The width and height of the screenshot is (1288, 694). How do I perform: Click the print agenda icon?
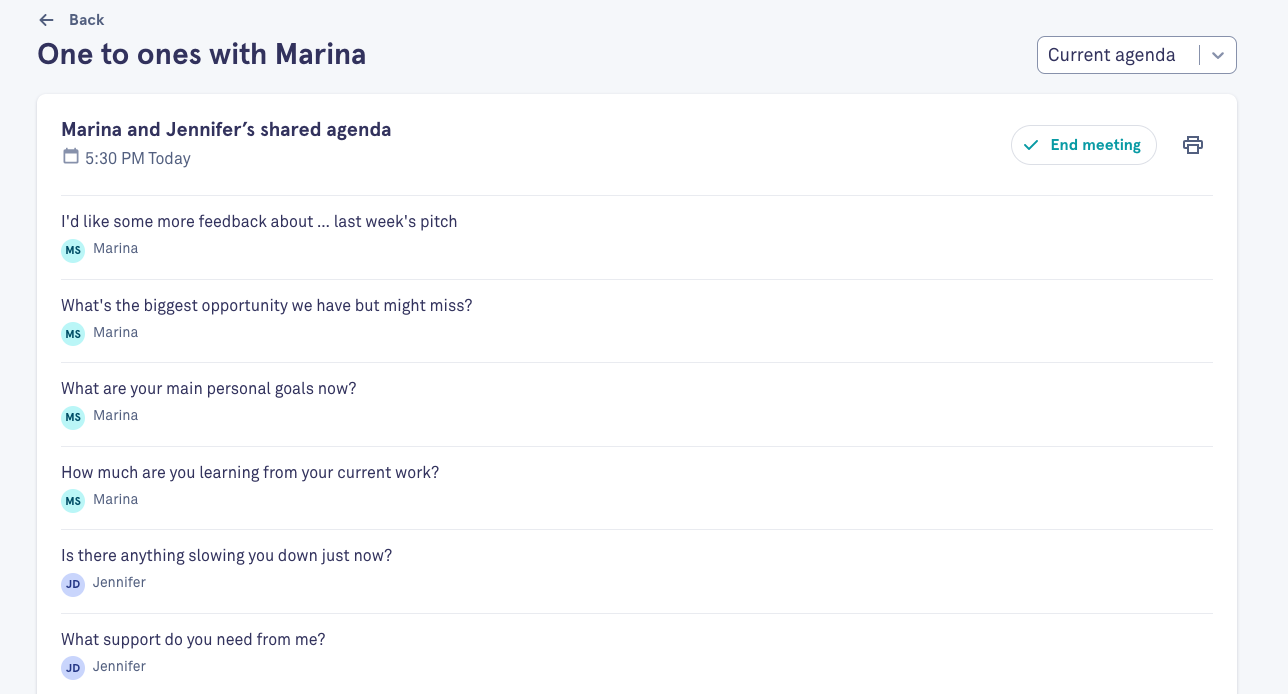(1192, 145)
